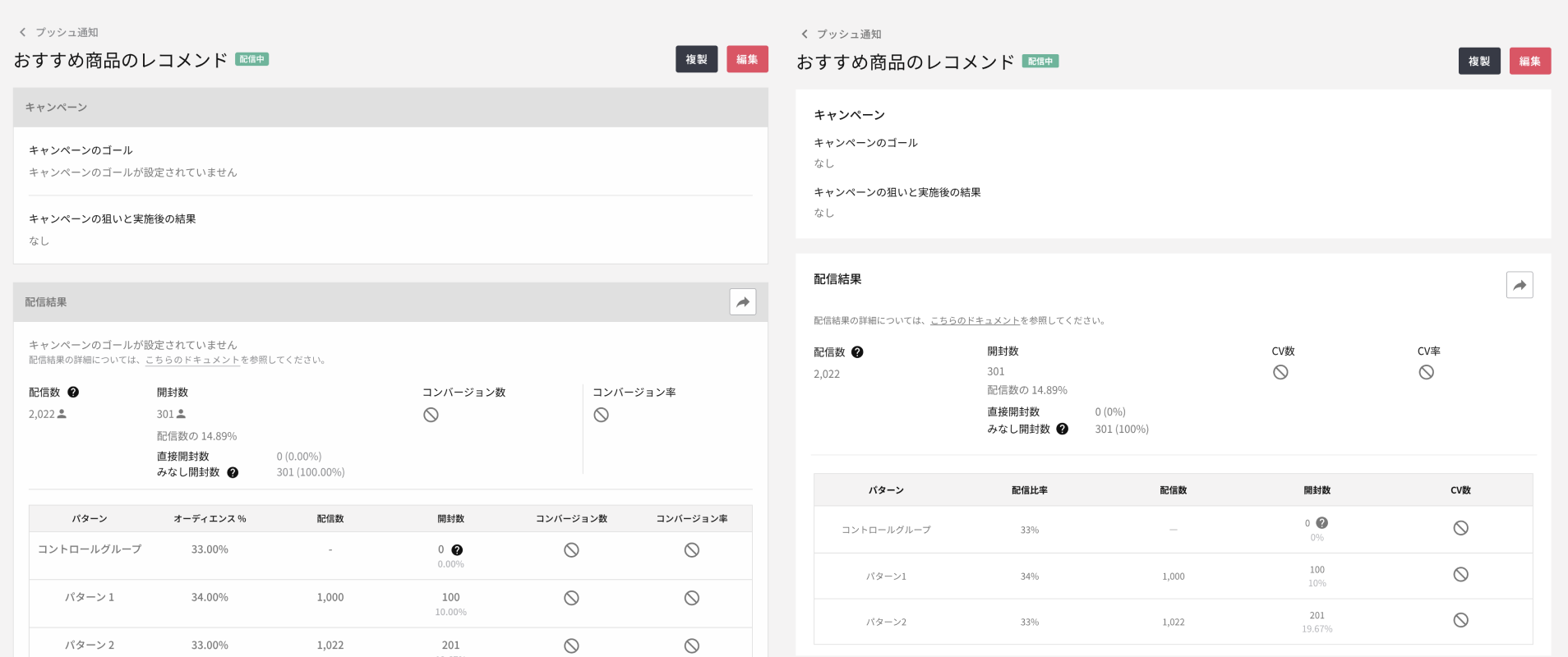Click the unavailable icon under the コンバージョン率 summary
Image resolution: width=1568 pixels, height=657 pixels.
(602, 415)
